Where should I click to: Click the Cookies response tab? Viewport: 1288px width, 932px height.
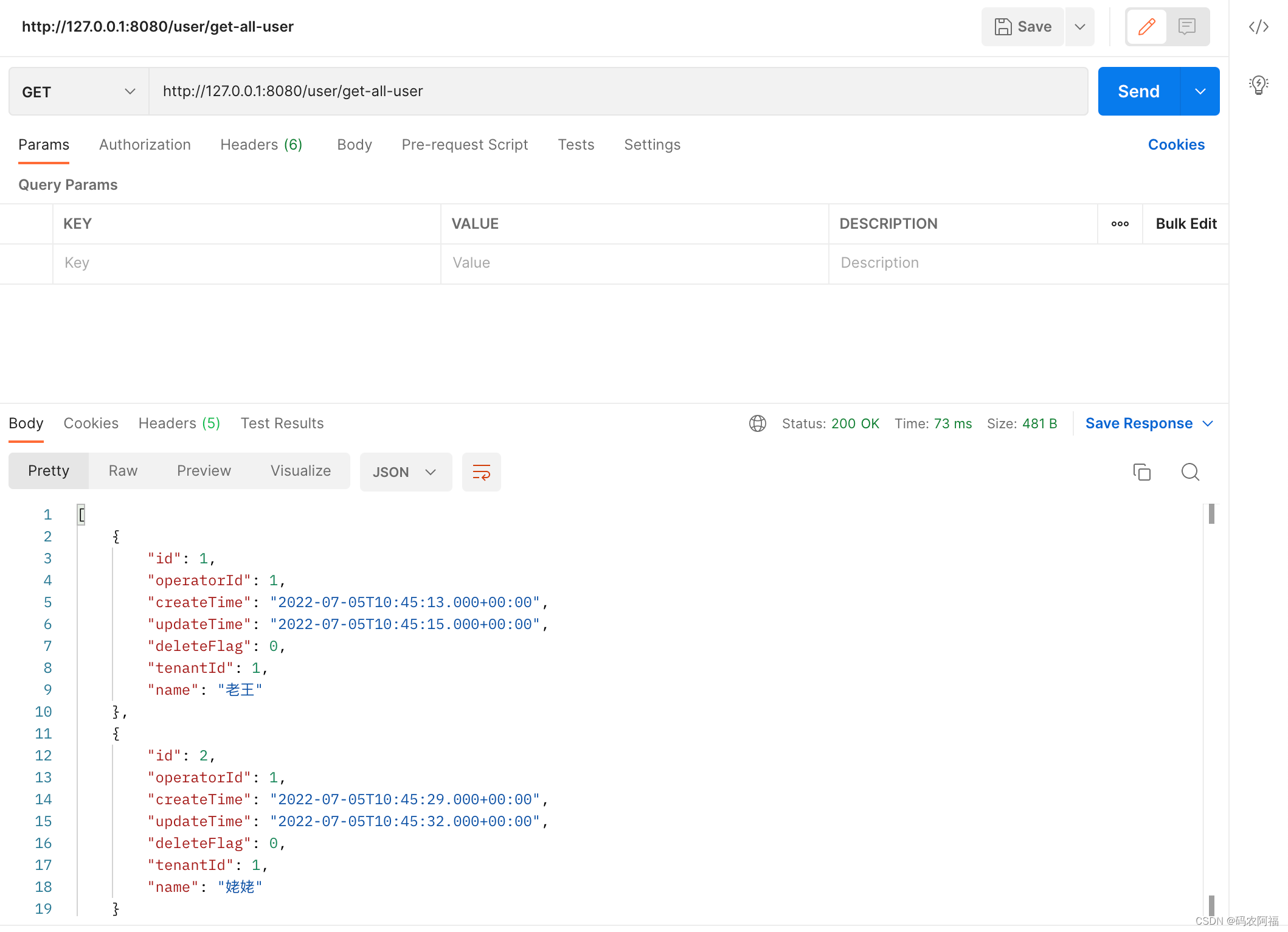pyautogui.click(x=90, y=423)
